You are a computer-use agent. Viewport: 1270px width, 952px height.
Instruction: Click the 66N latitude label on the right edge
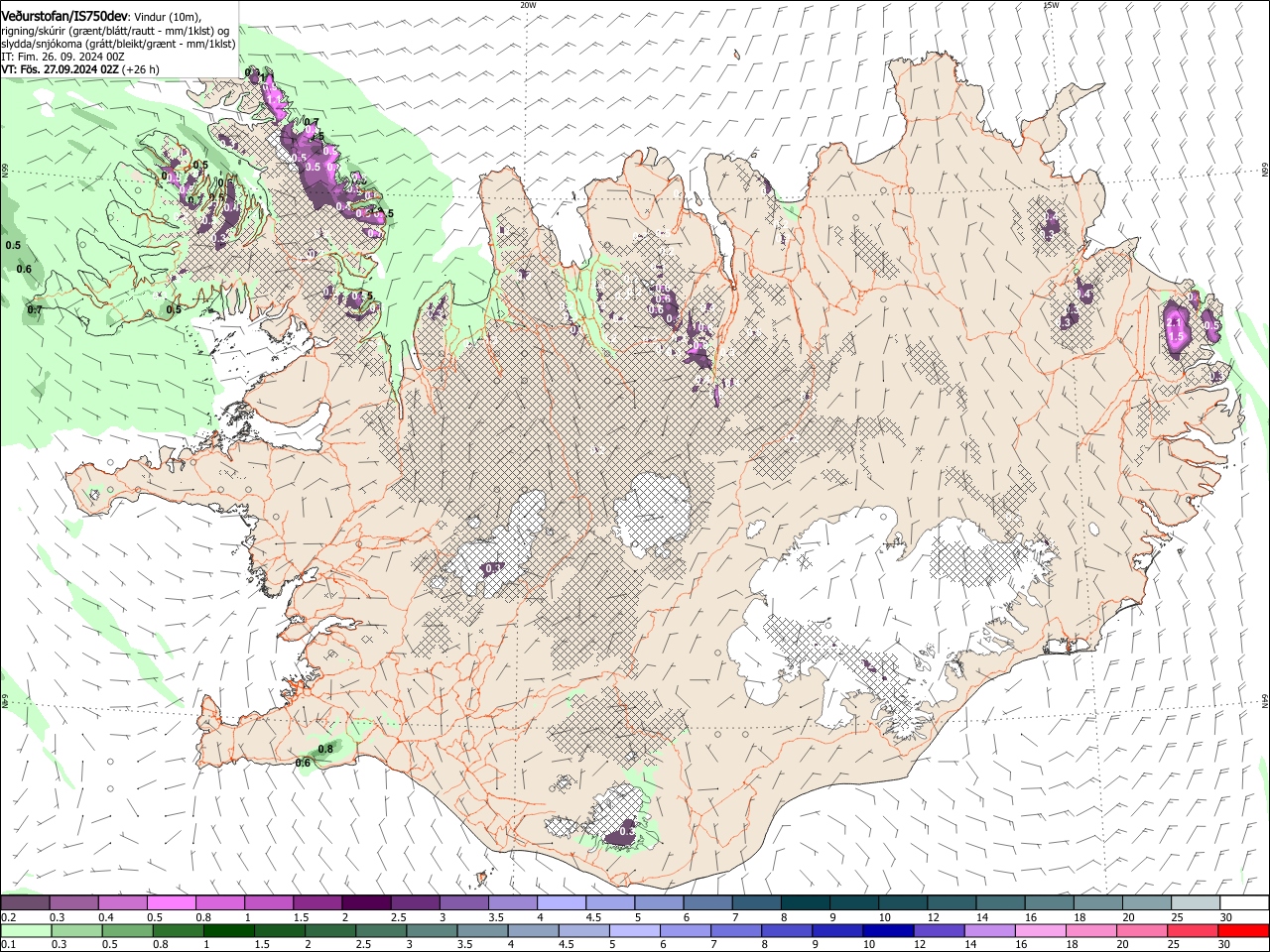point(1264,171)
